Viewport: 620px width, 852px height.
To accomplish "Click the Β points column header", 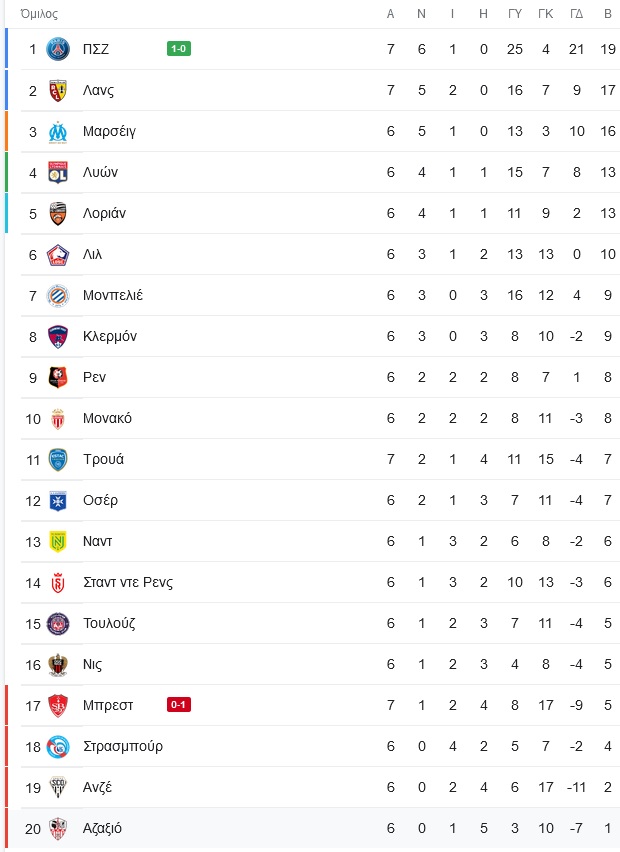I will tap(608, 14).
